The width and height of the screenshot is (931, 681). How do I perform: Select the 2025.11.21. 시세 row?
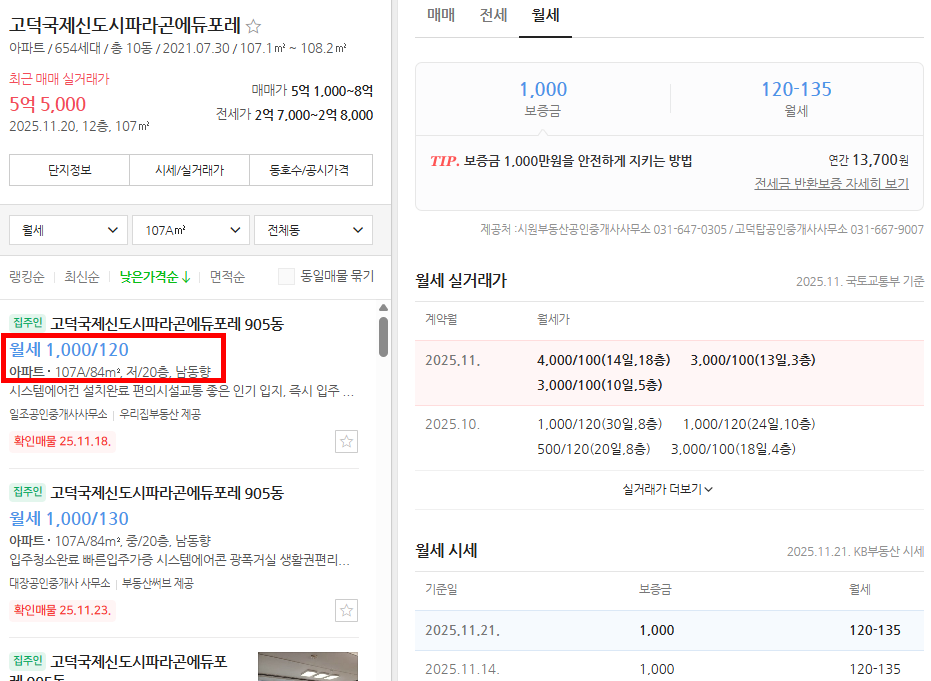pos(669,630)
